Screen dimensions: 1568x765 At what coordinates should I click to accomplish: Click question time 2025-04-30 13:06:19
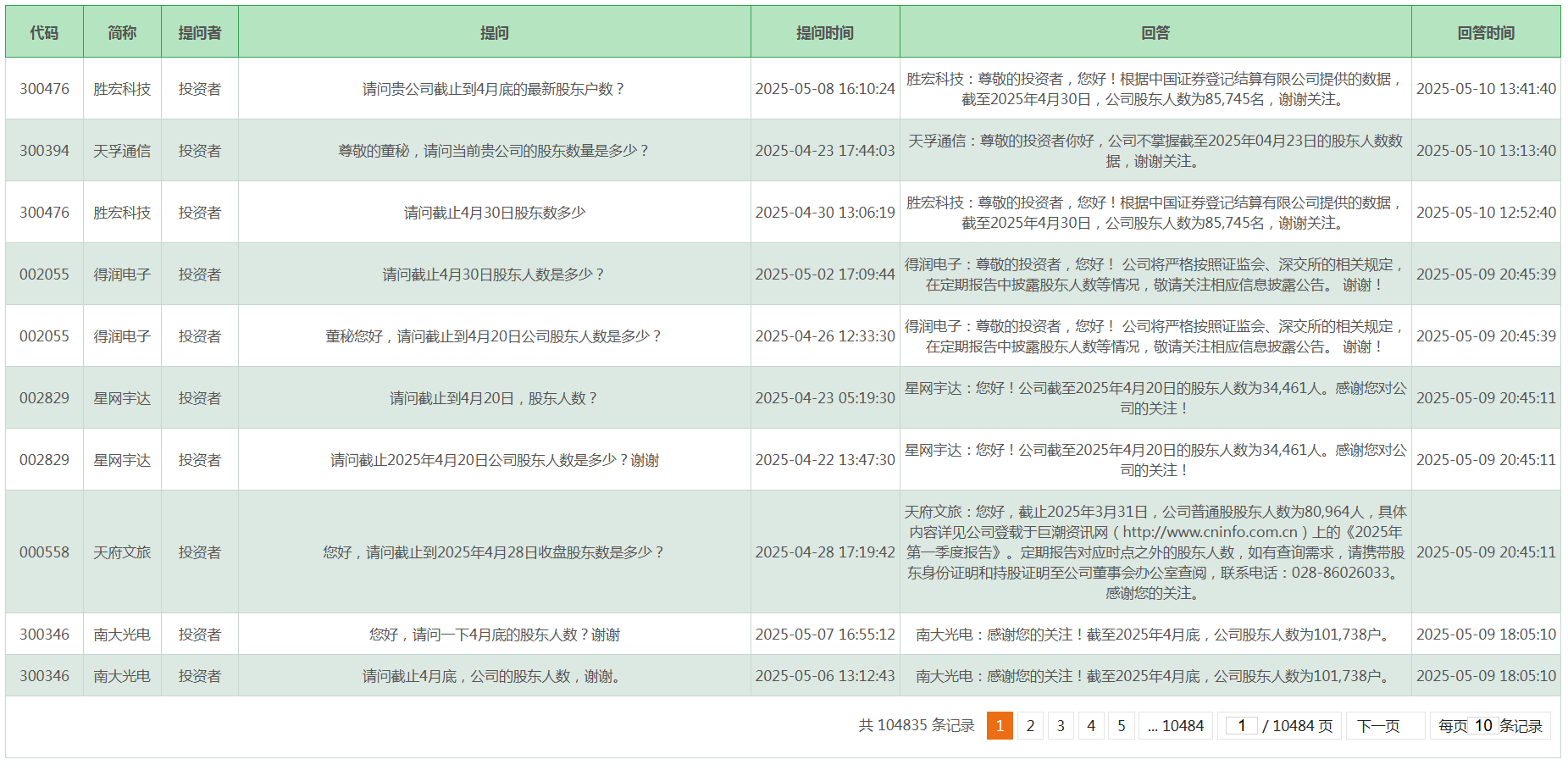click(825, 213)
